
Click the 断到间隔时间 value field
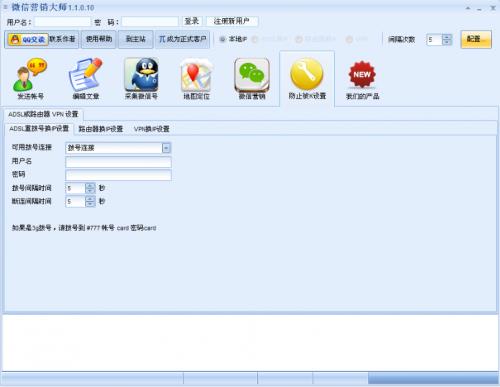tap(76, 201)
